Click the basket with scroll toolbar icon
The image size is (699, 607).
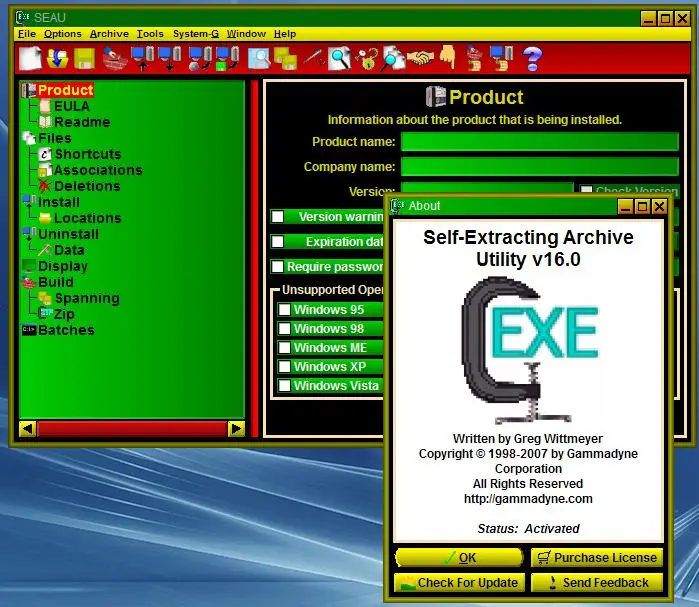[474, 58]
